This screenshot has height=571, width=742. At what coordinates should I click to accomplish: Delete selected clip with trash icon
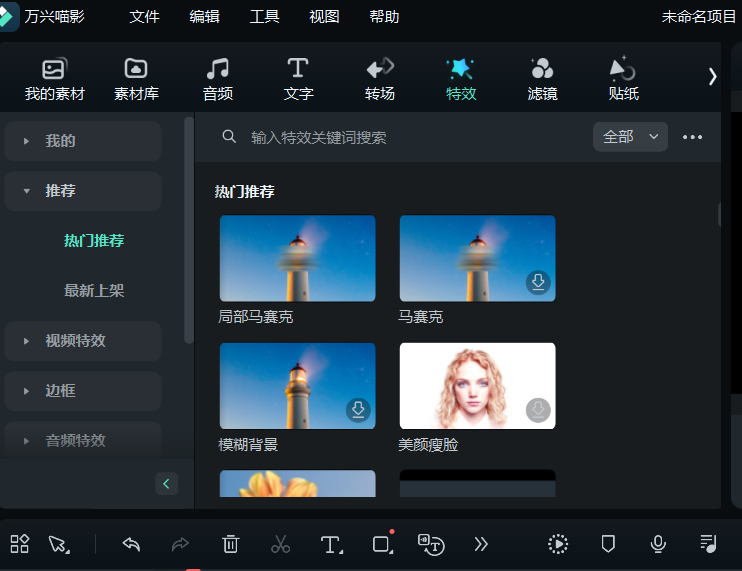(230, 544)
